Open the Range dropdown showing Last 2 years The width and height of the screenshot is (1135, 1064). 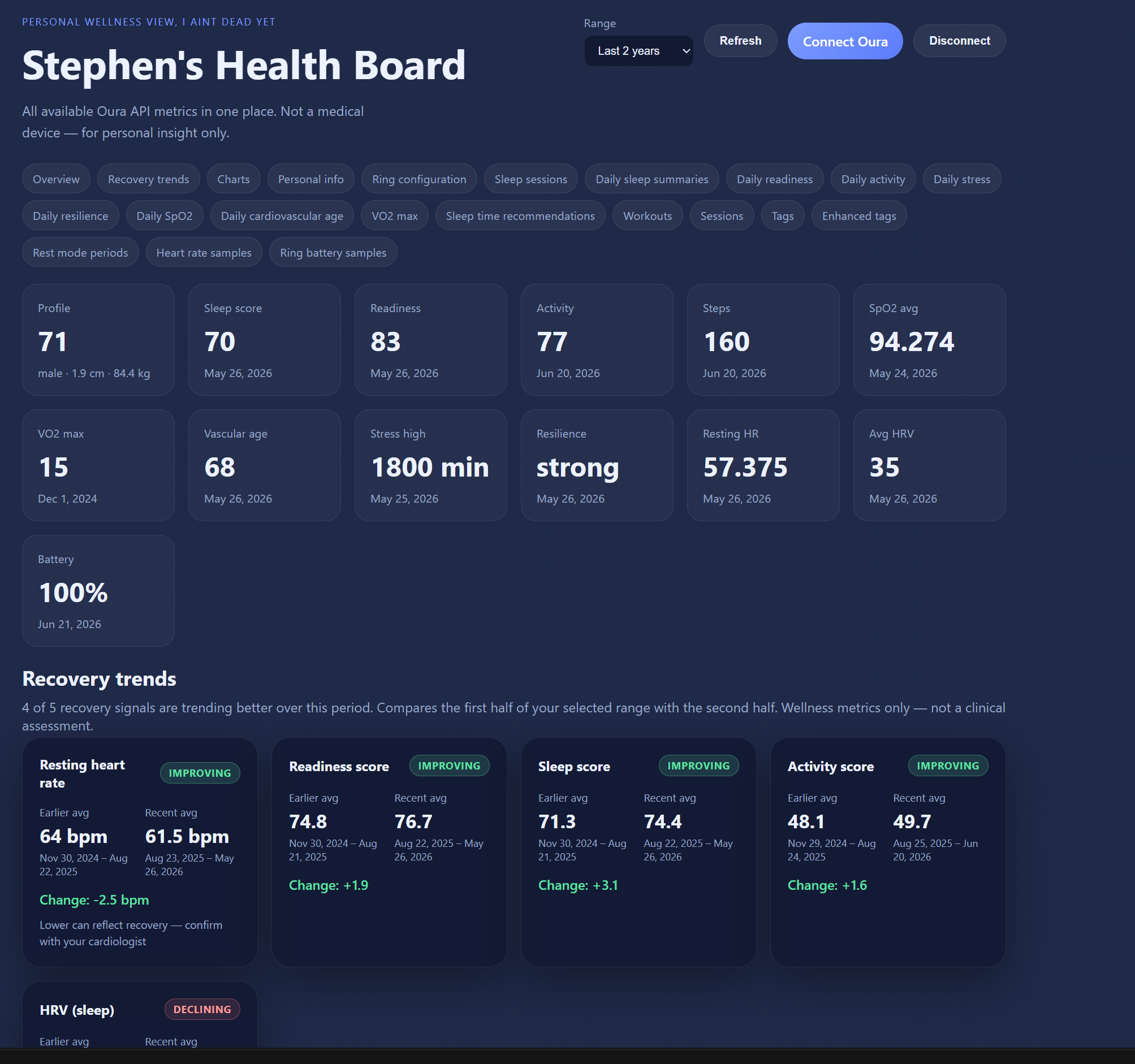click(638, 51)
